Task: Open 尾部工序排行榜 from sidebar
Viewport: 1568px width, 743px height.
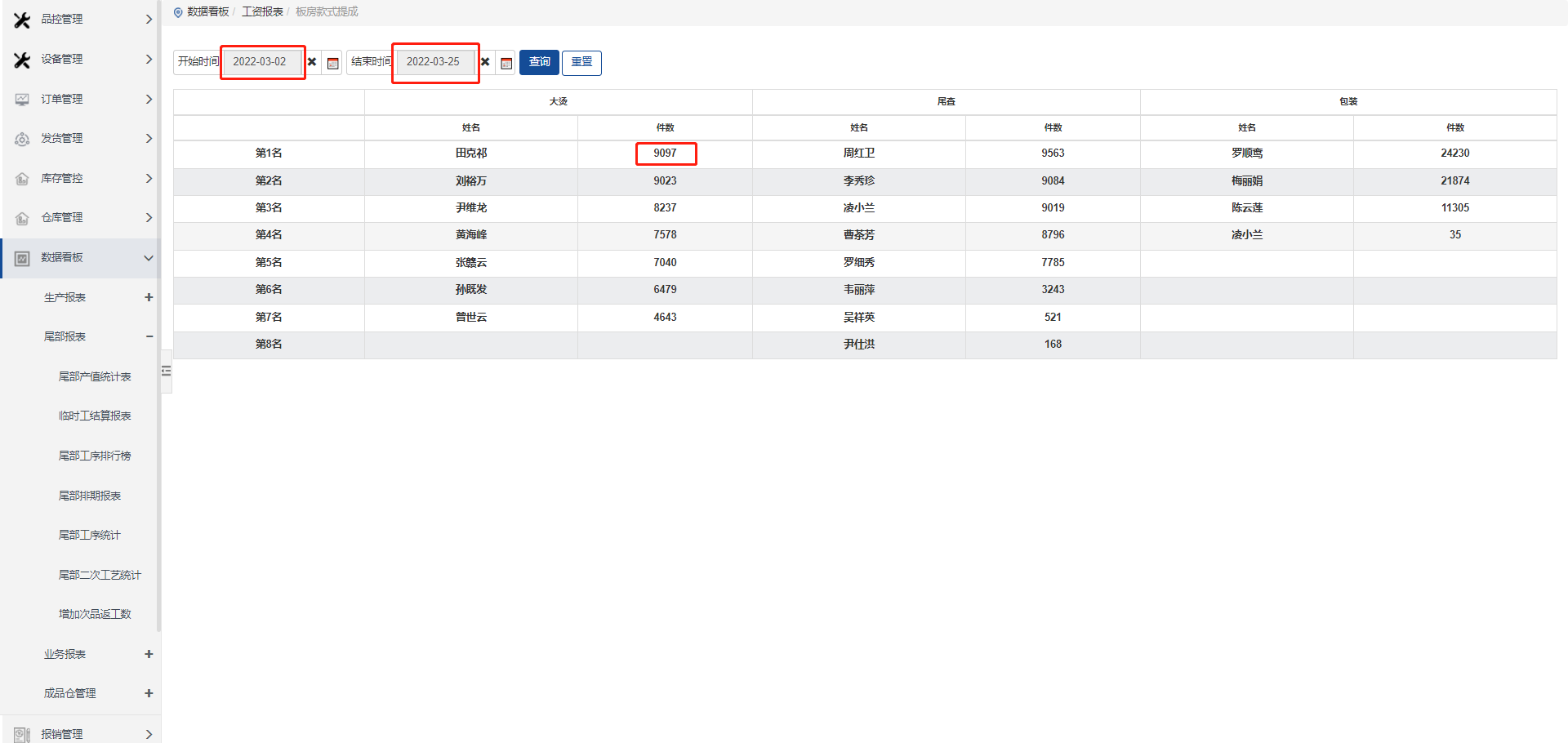Action: point(95,456)
